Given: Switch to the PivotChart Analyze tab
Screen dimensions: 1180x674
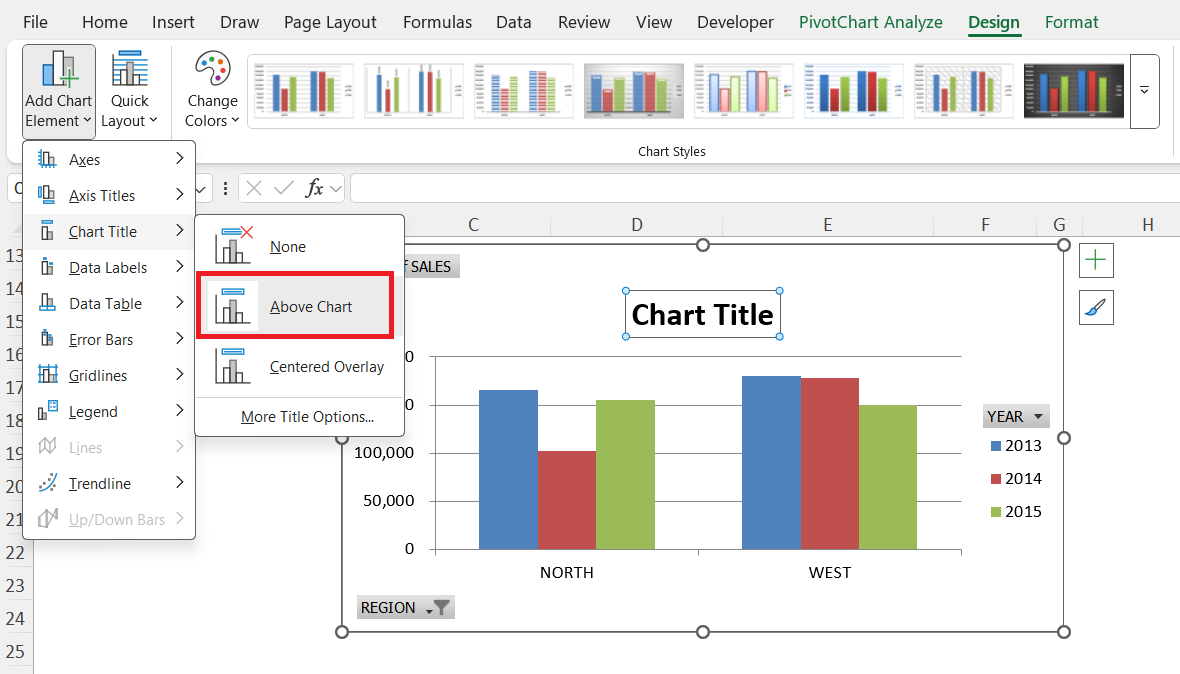Looking at the screenshot, I should 870,22.
